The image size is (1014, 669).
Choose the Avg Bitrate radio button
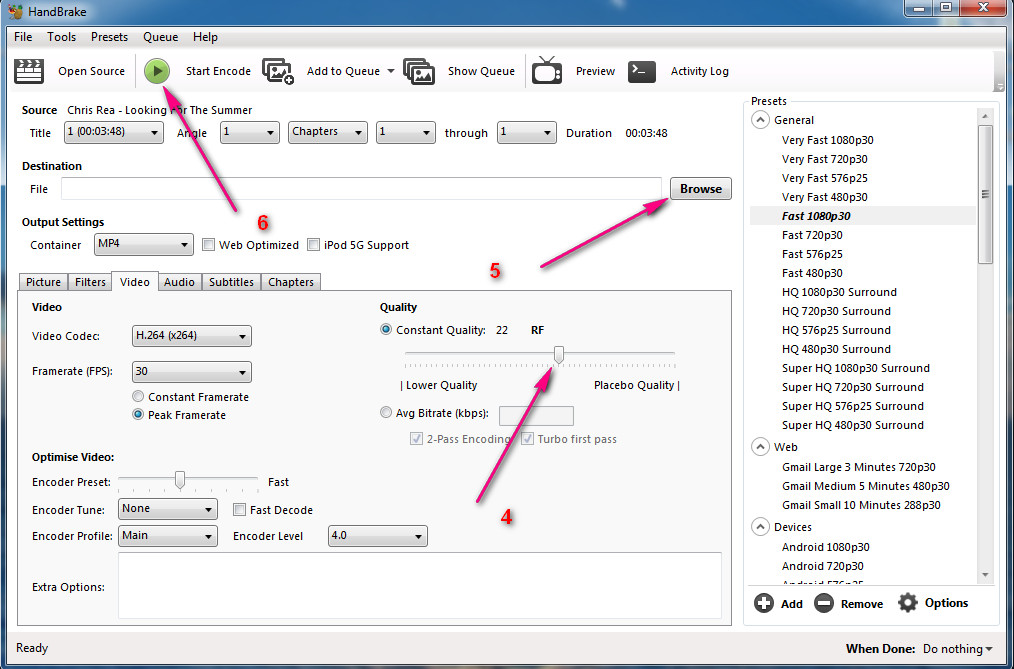tap(386, 412)
